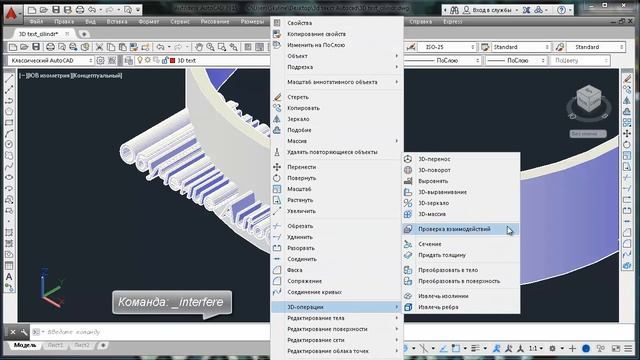Open the Express menu
The height and width of the screenshot is (360, 640).
point(453,21)
